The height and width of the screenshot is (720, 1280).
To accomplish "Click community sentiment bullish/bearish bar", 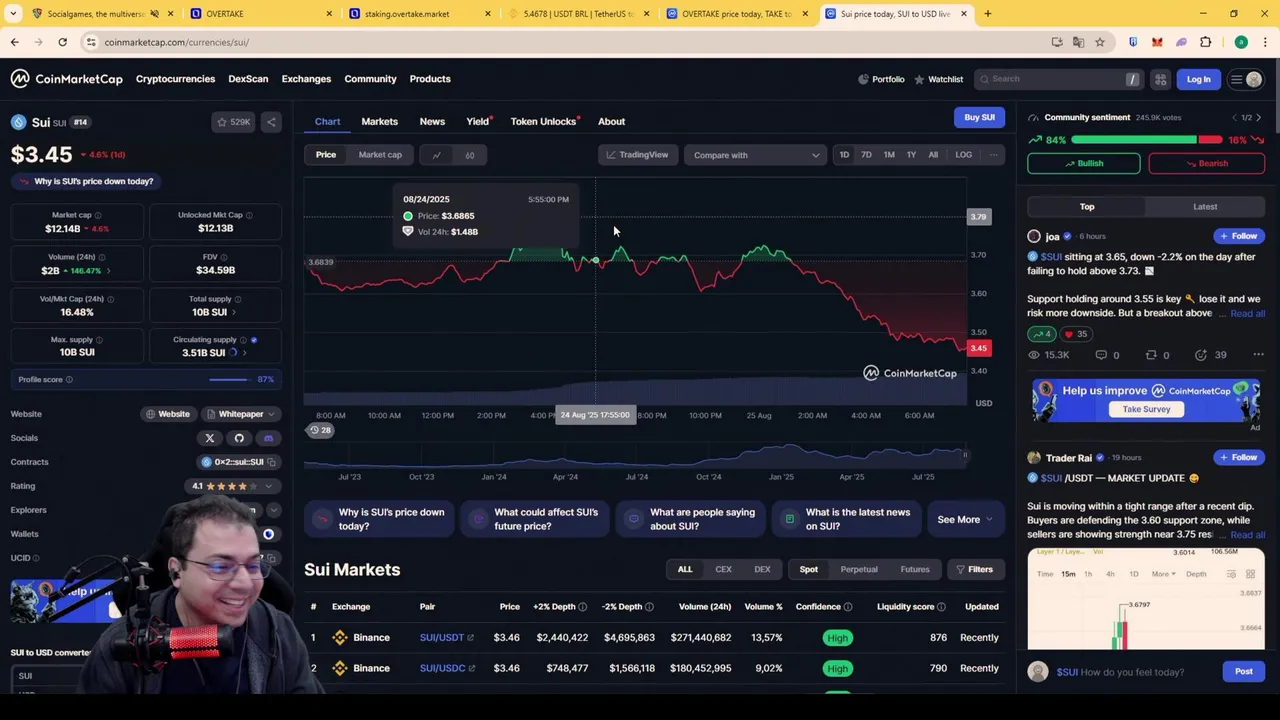I will (x=1146, y=140).
